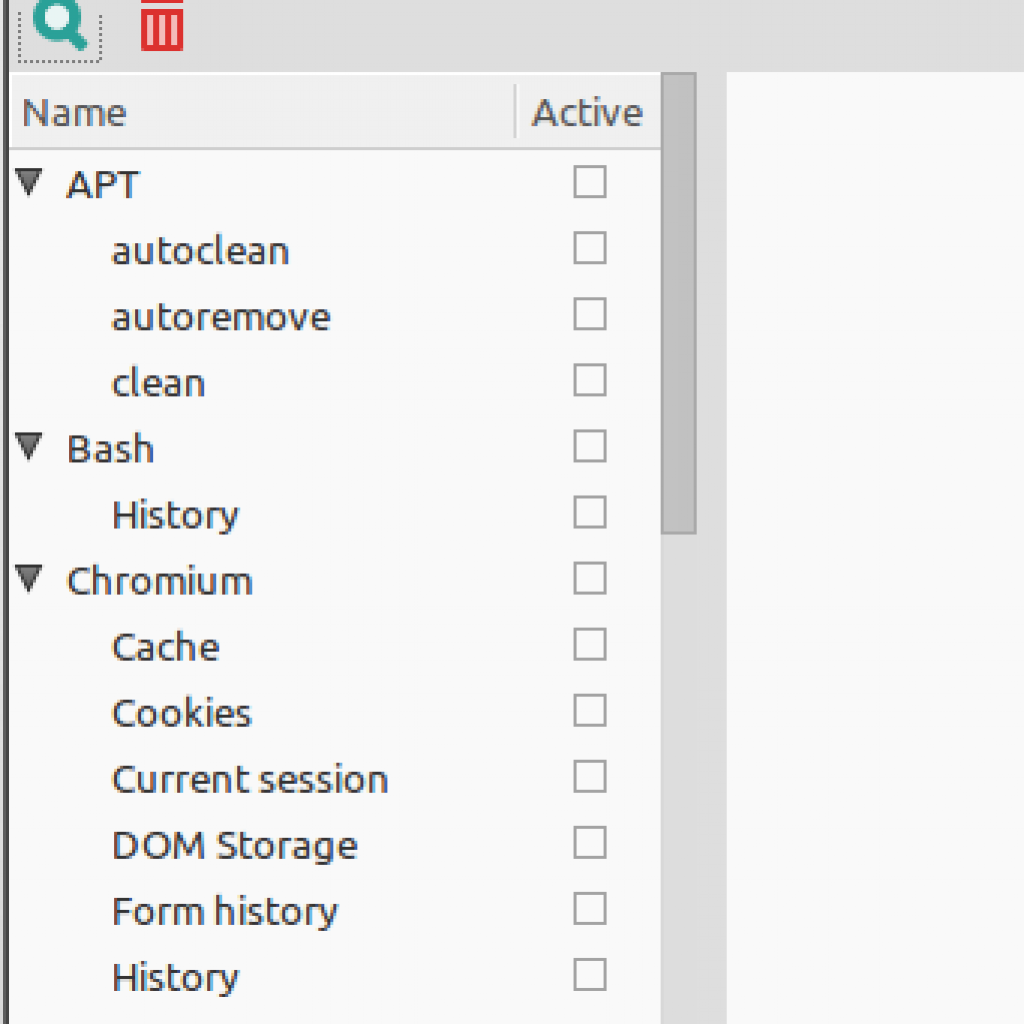
Task: Select the Form history item
Action: click(225, 912)
